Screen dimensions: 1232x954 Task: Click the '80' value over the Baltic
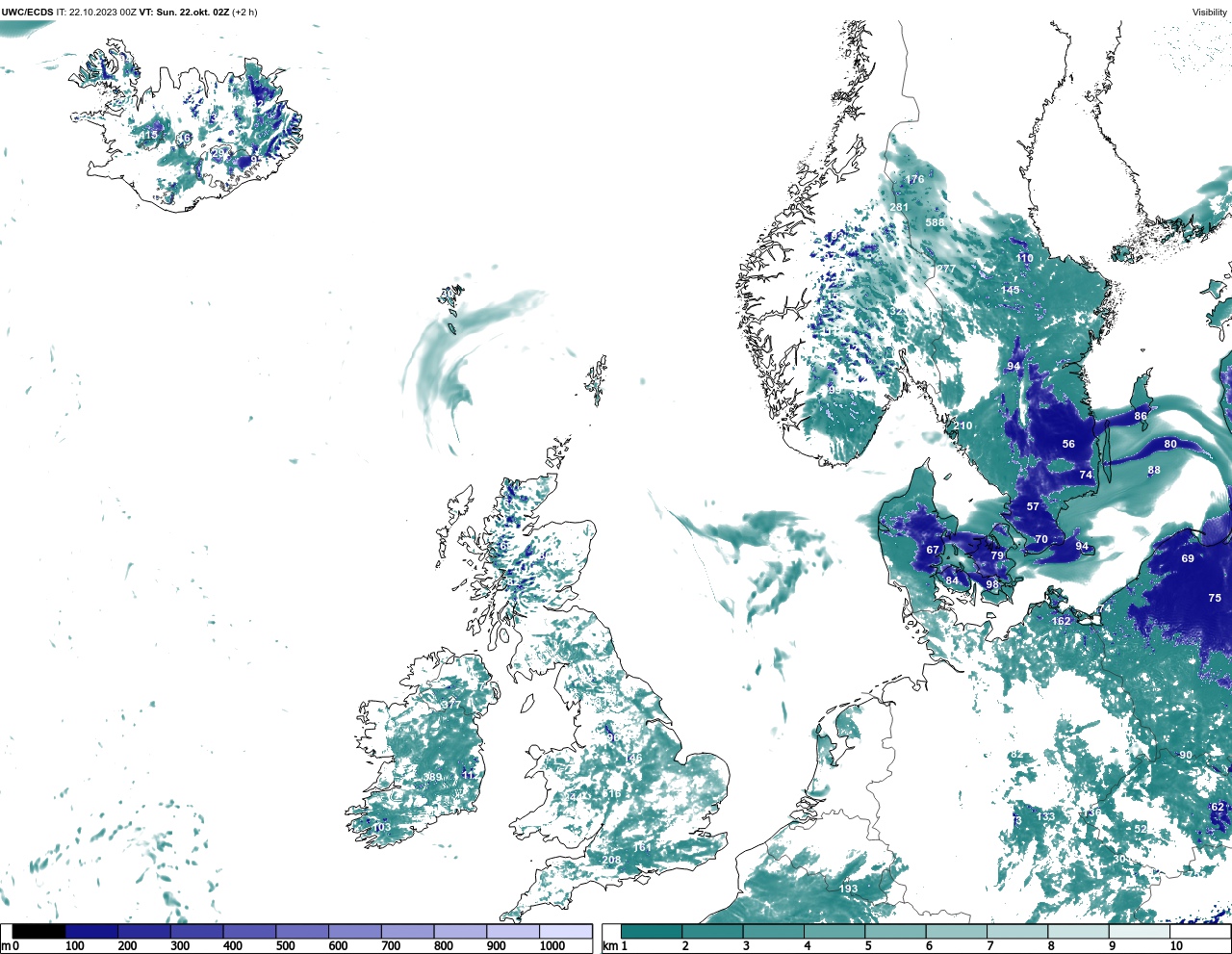(x=1170, y=444)
